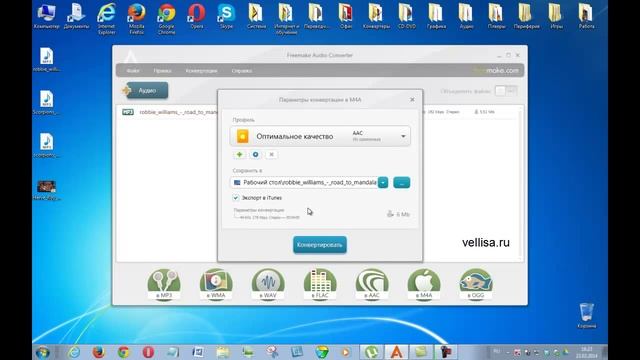Screen dimensions: 640x360
Task: Click the CD-DVD desktop folder
Action: [x=407, y=16]
